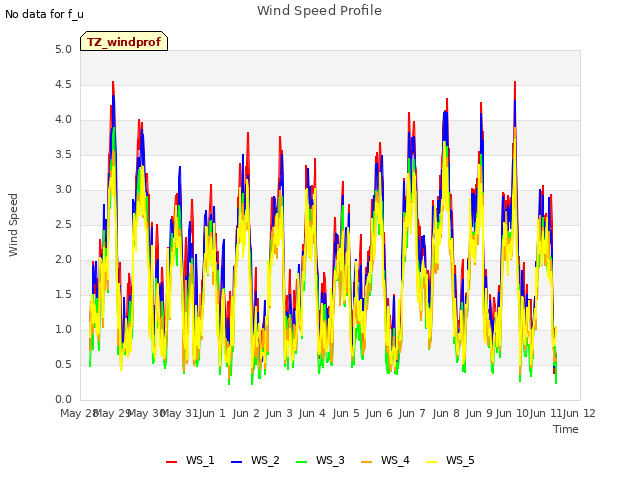Click the Jun 1 x-axis date label
The height and width of the screenshot is (480, 640).
(212, 413)
